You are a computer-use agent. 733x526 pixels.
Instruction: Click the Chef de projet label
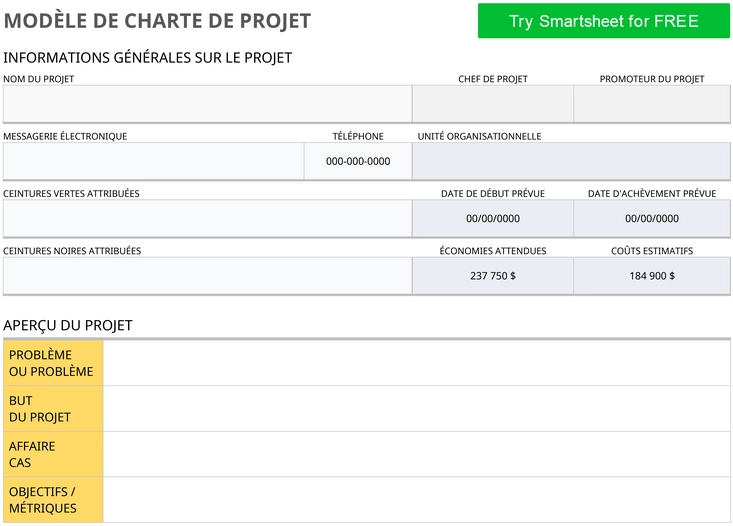(x=493, y=79)
